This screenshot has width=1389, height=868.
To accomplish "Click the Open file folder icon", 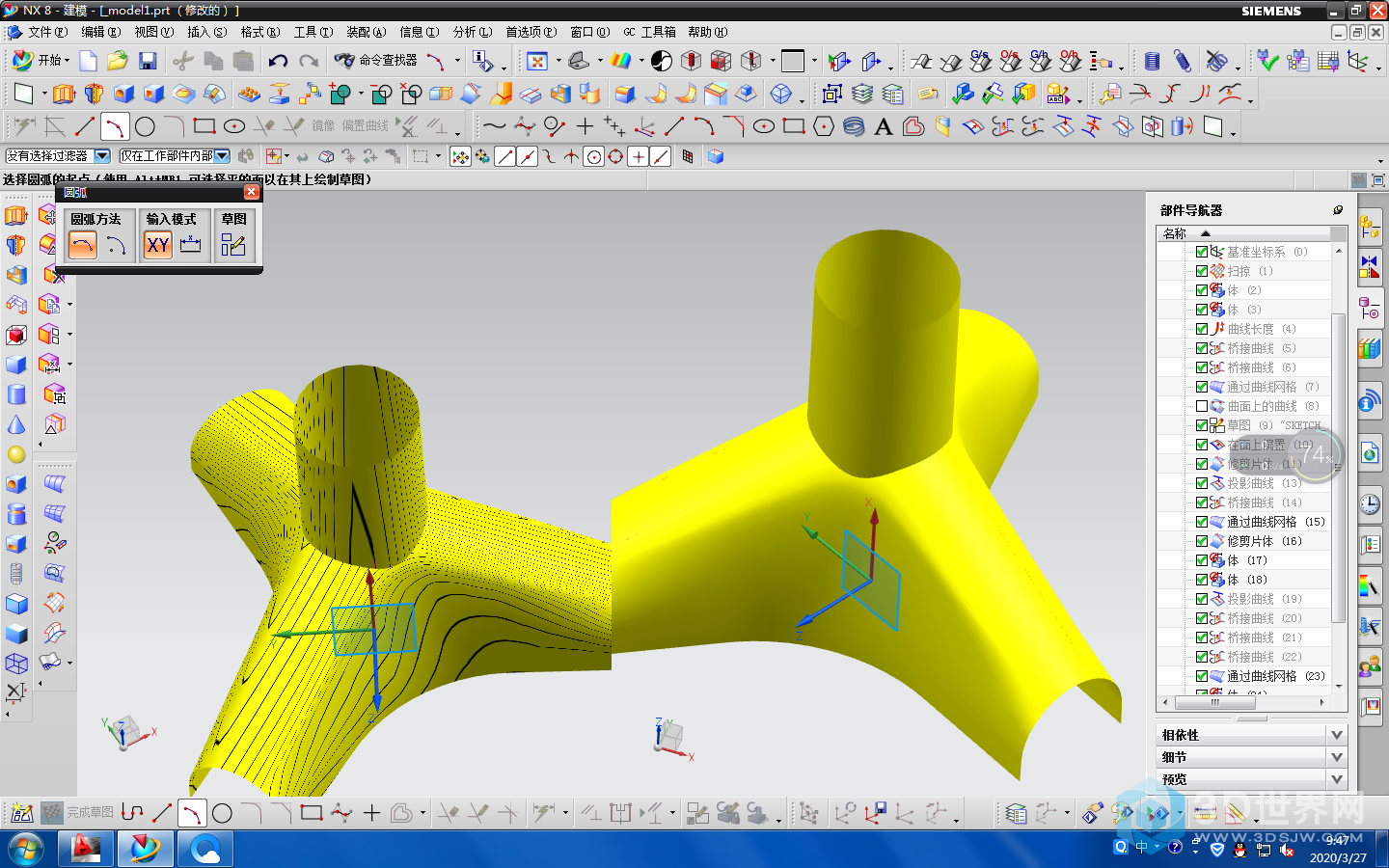I will [x=118, y=61].
